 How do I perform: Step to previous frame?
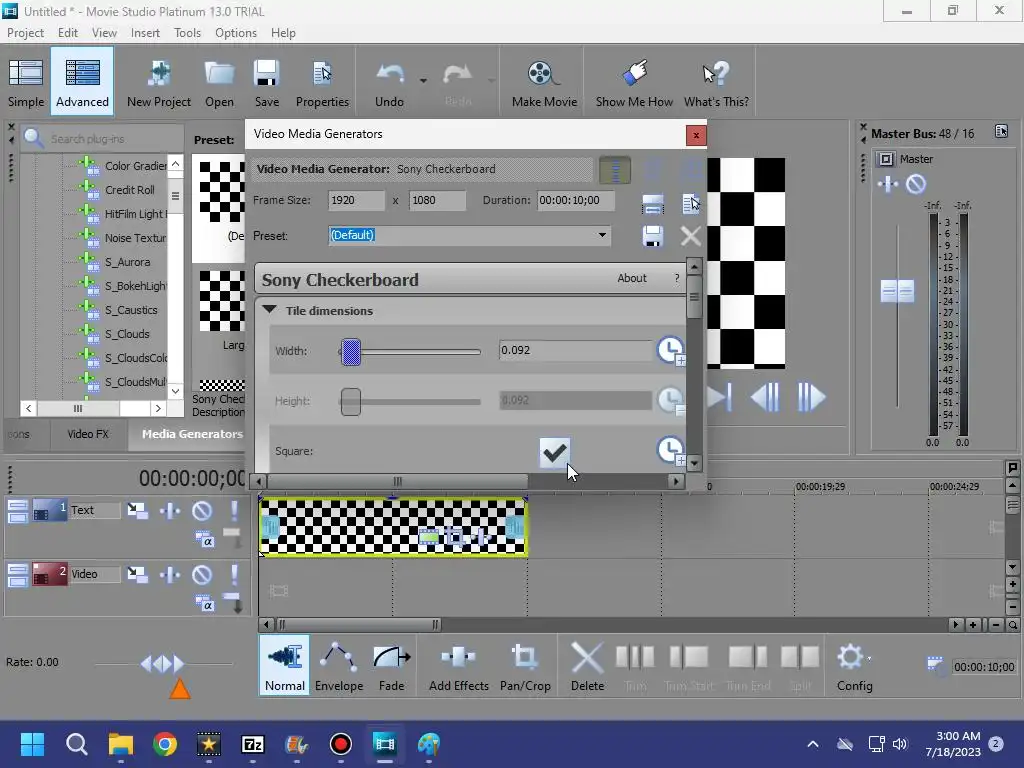(x=765, y=397)
